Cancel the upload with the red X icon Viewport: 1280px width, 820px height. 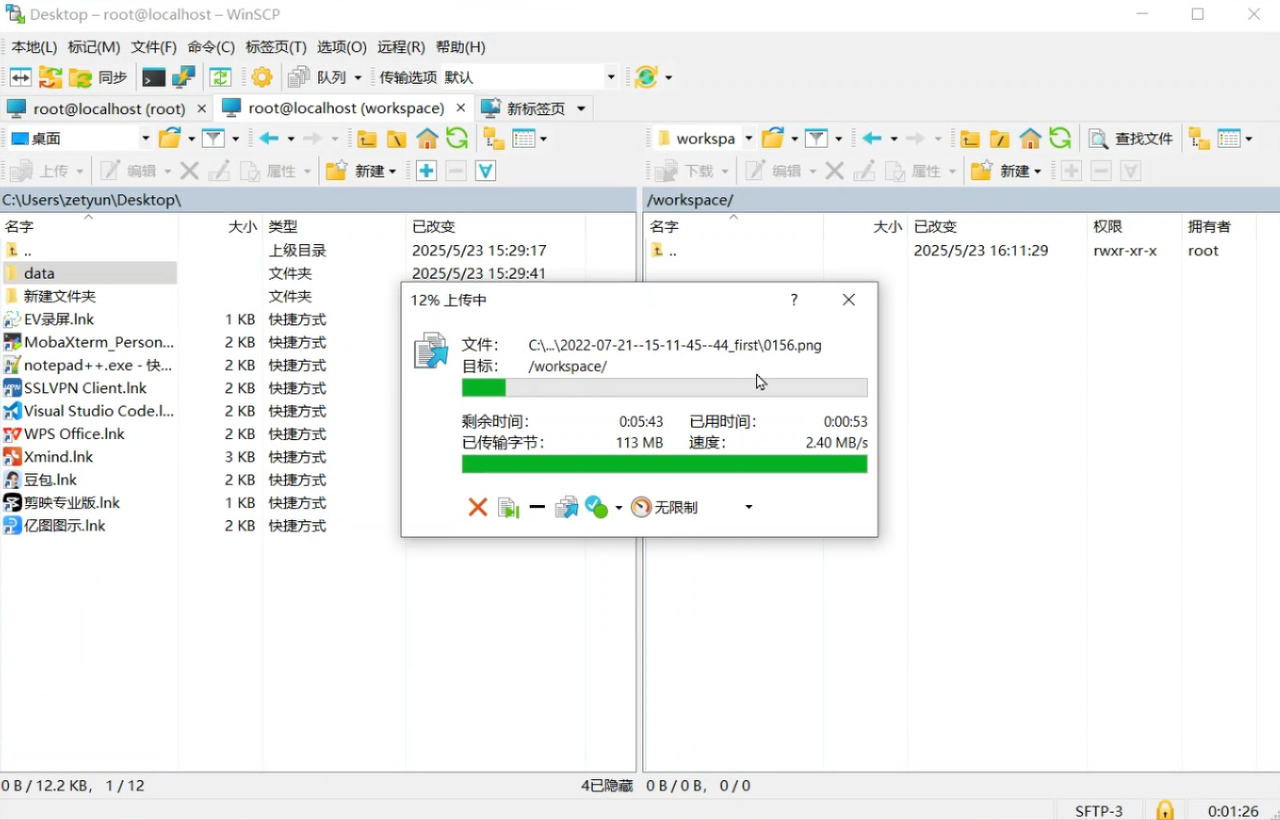click(x=477, y=508)
